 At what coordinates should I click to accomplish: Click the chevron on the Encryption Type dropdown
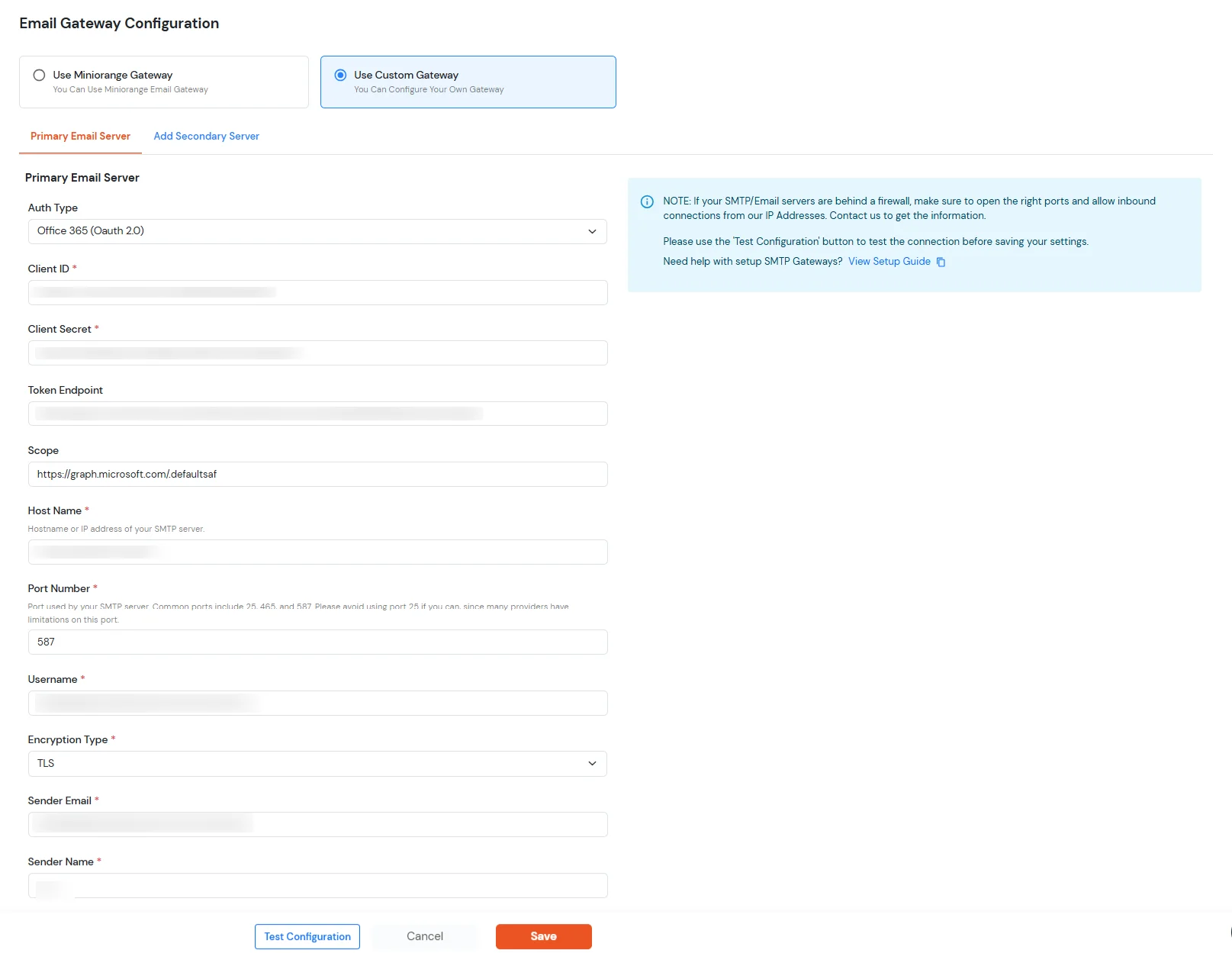point(592,763)
